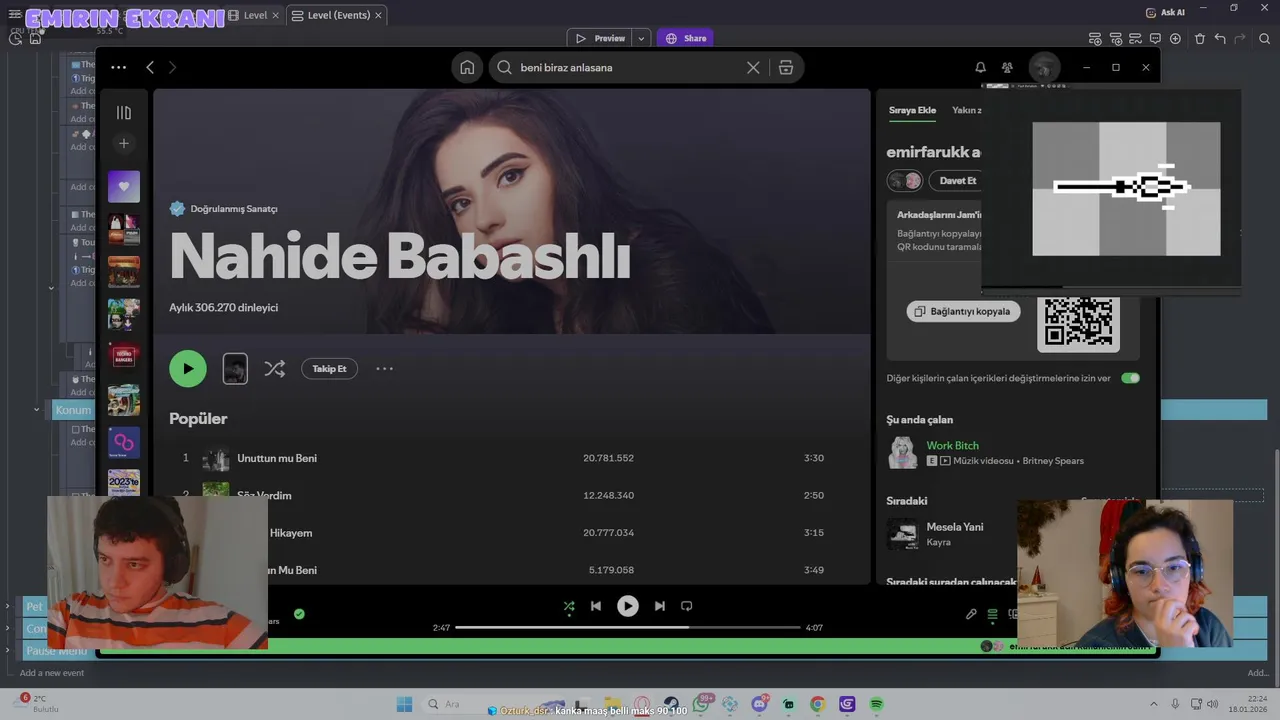Click the Preview button in editor
Screen dimensions: 1280x720
pyautogui.click(x=600, y=38)
